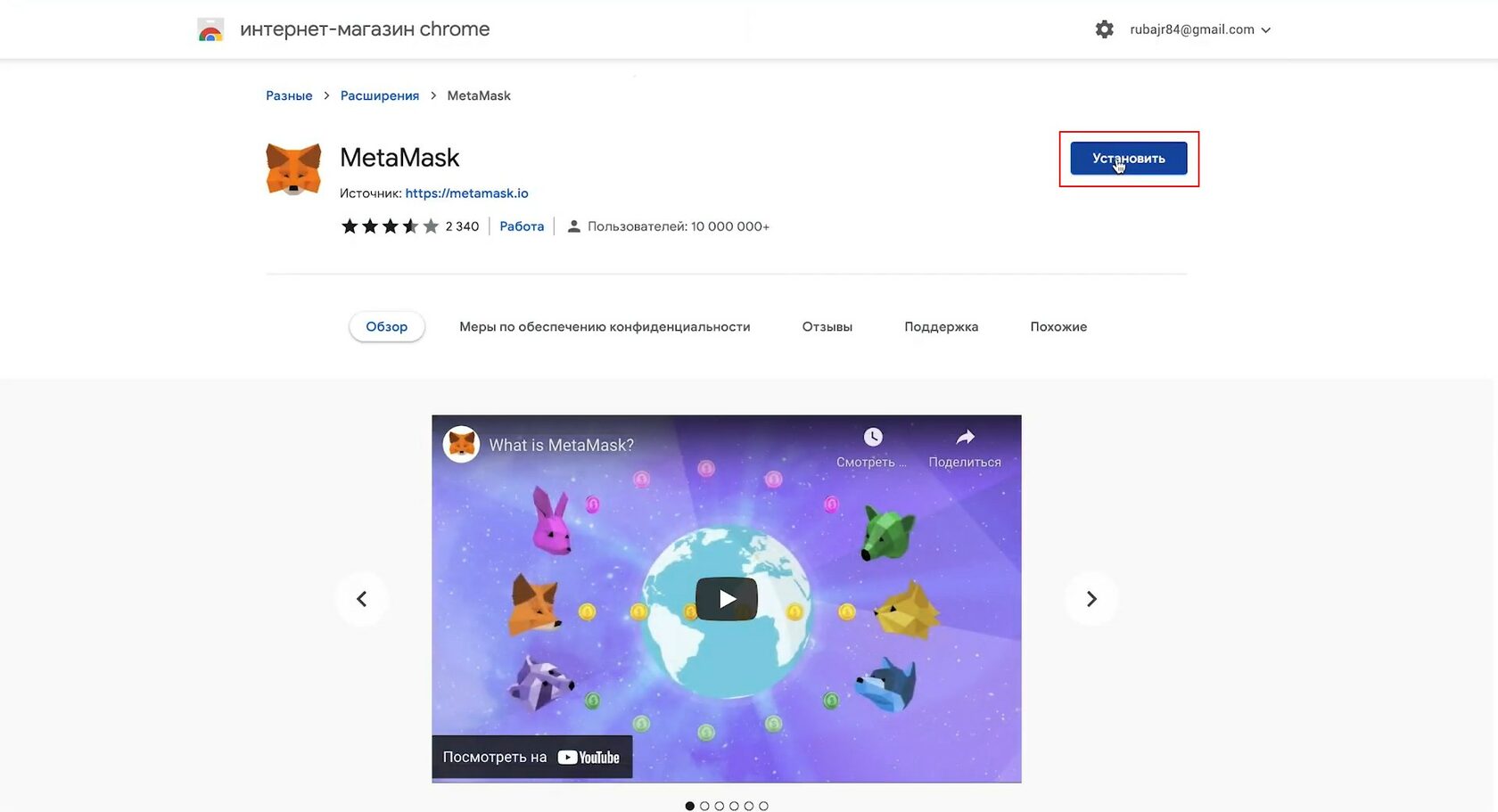Open the Расширения breadcrumb link
Viewport: 1498px width, 812px height.
[380, 95]
